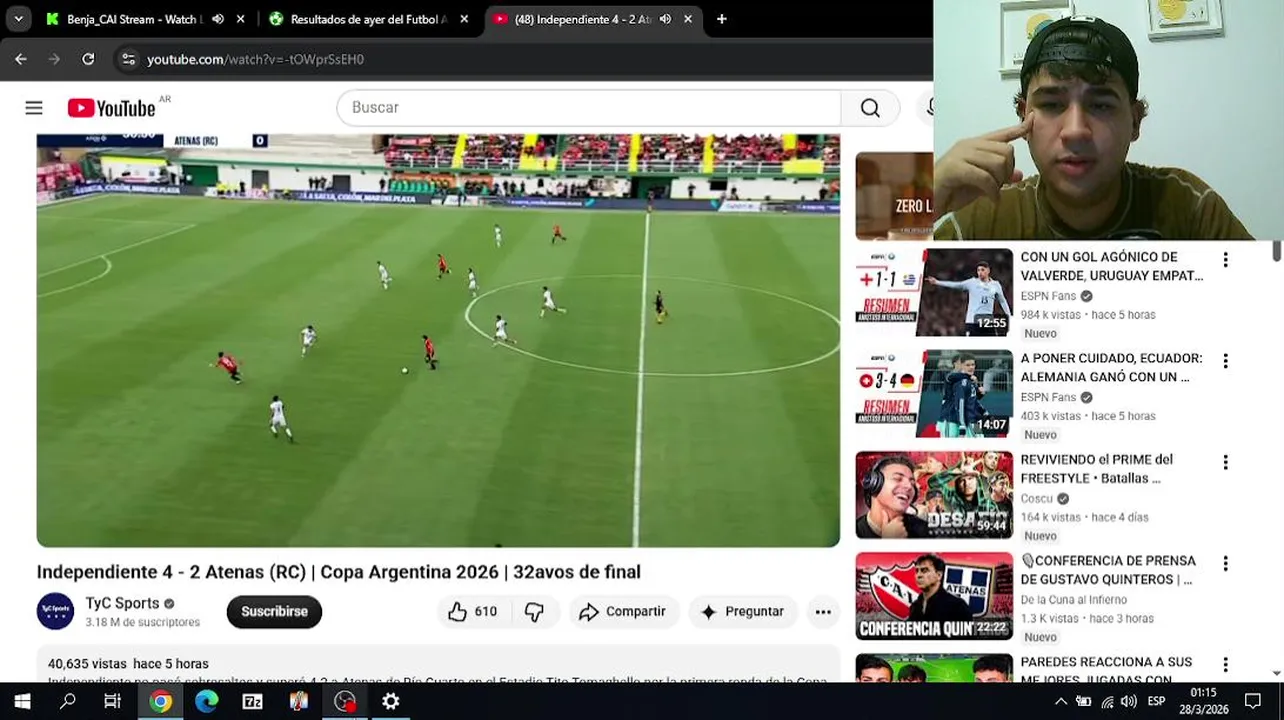Open a new browser tab

click(x=721, y=19)
